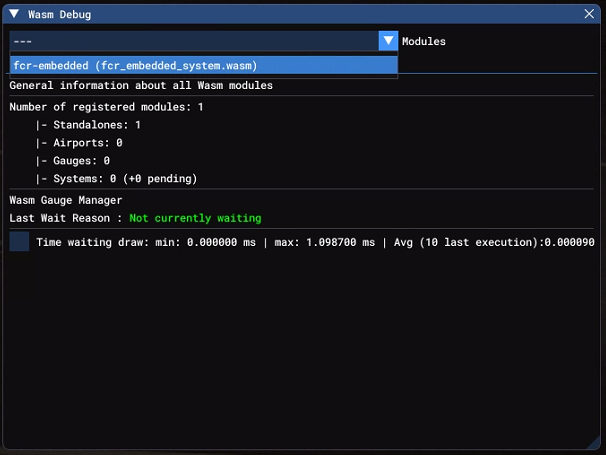Click the blue Modules dropdown arrow
The image size is (606, 455).
pos(388,41)
